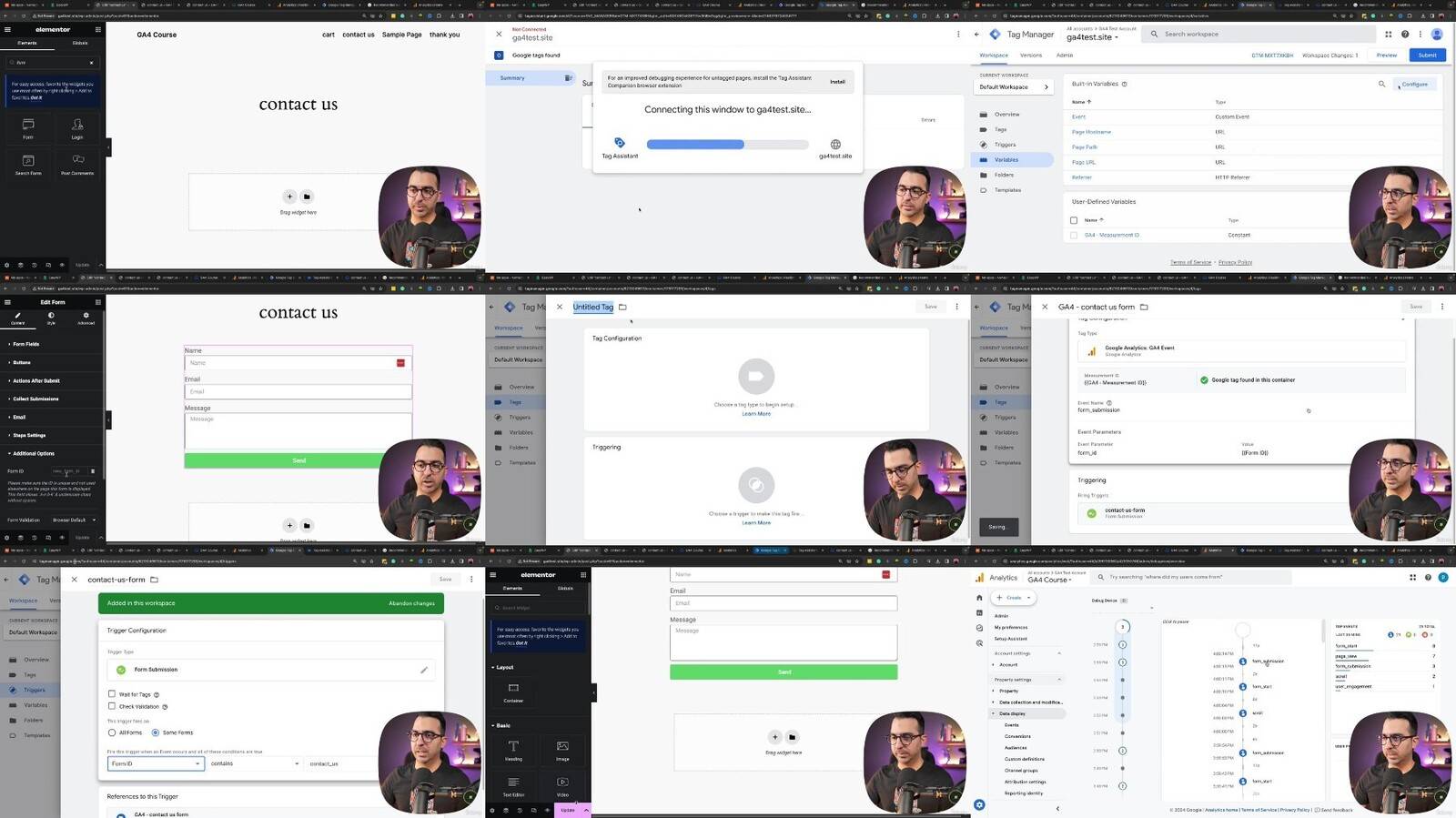The width and height of the screenshot is (1456, 818).
Task: Open Terms of Service link on Variables page
Action: click(x=1190, y=262)
